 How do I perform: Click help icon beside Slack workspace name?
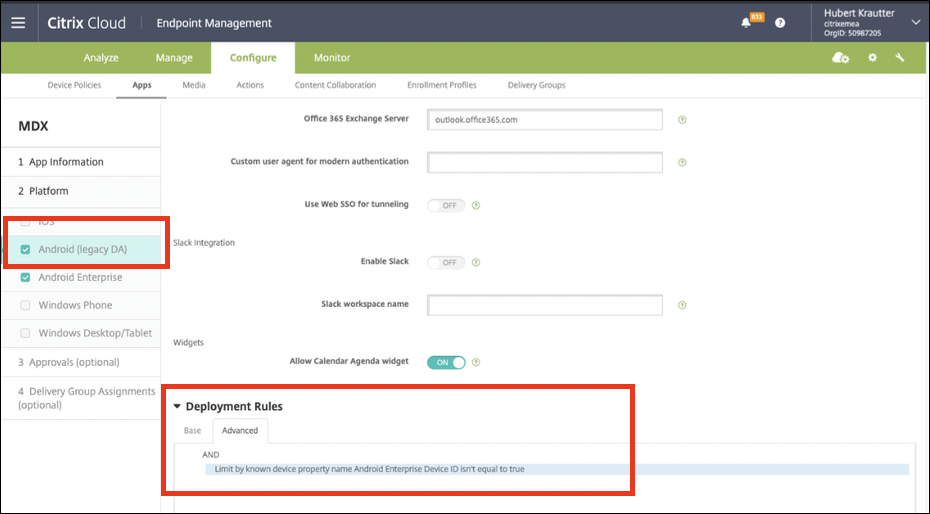pyautogui.click(x=683, y=305)
